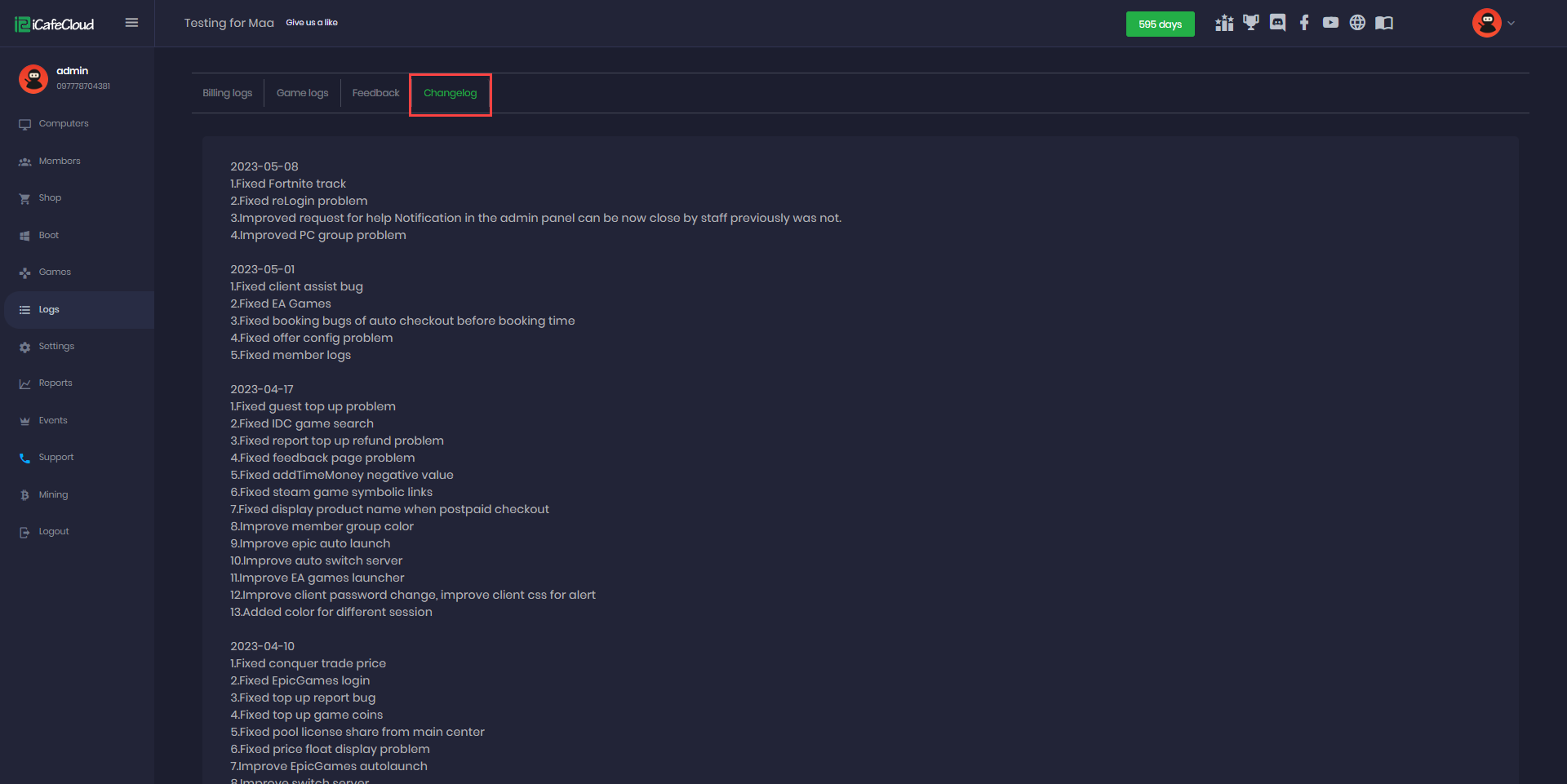Open the book documentation icon
The width and height of the screenshot is (1567, 784).
[x=1384, y=23]
